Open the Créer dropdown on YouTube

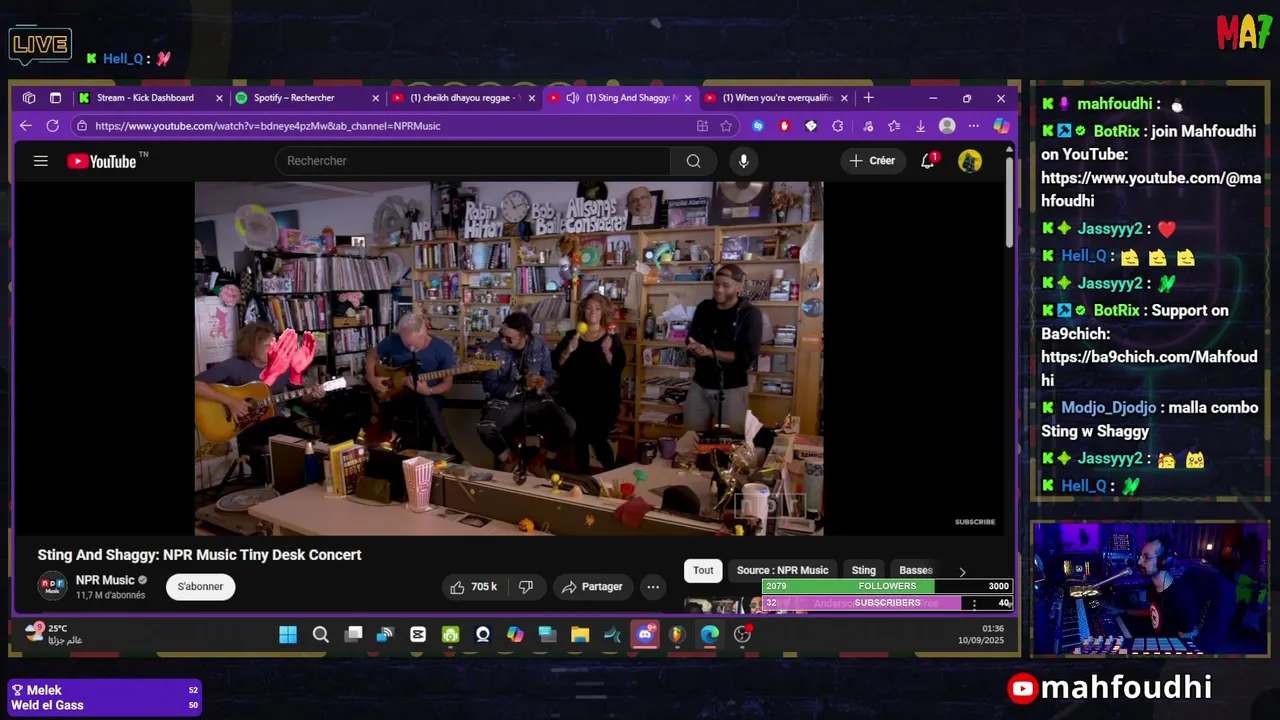pyautogui.click(x=872, y=161)
